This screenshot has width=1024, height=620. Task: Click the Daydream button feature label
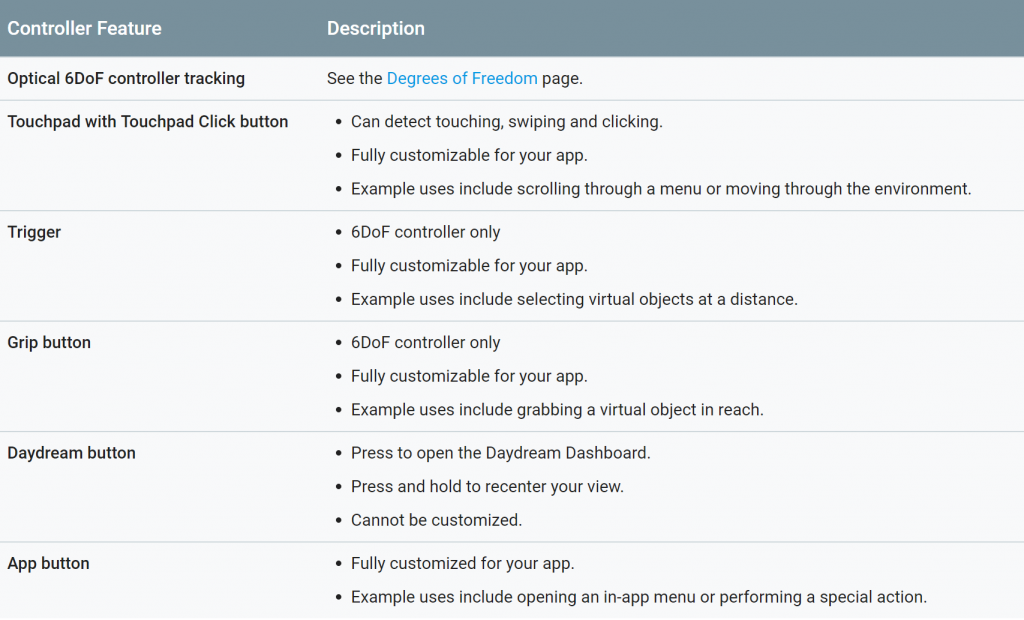pyautogui.click(x=71, y=453)
